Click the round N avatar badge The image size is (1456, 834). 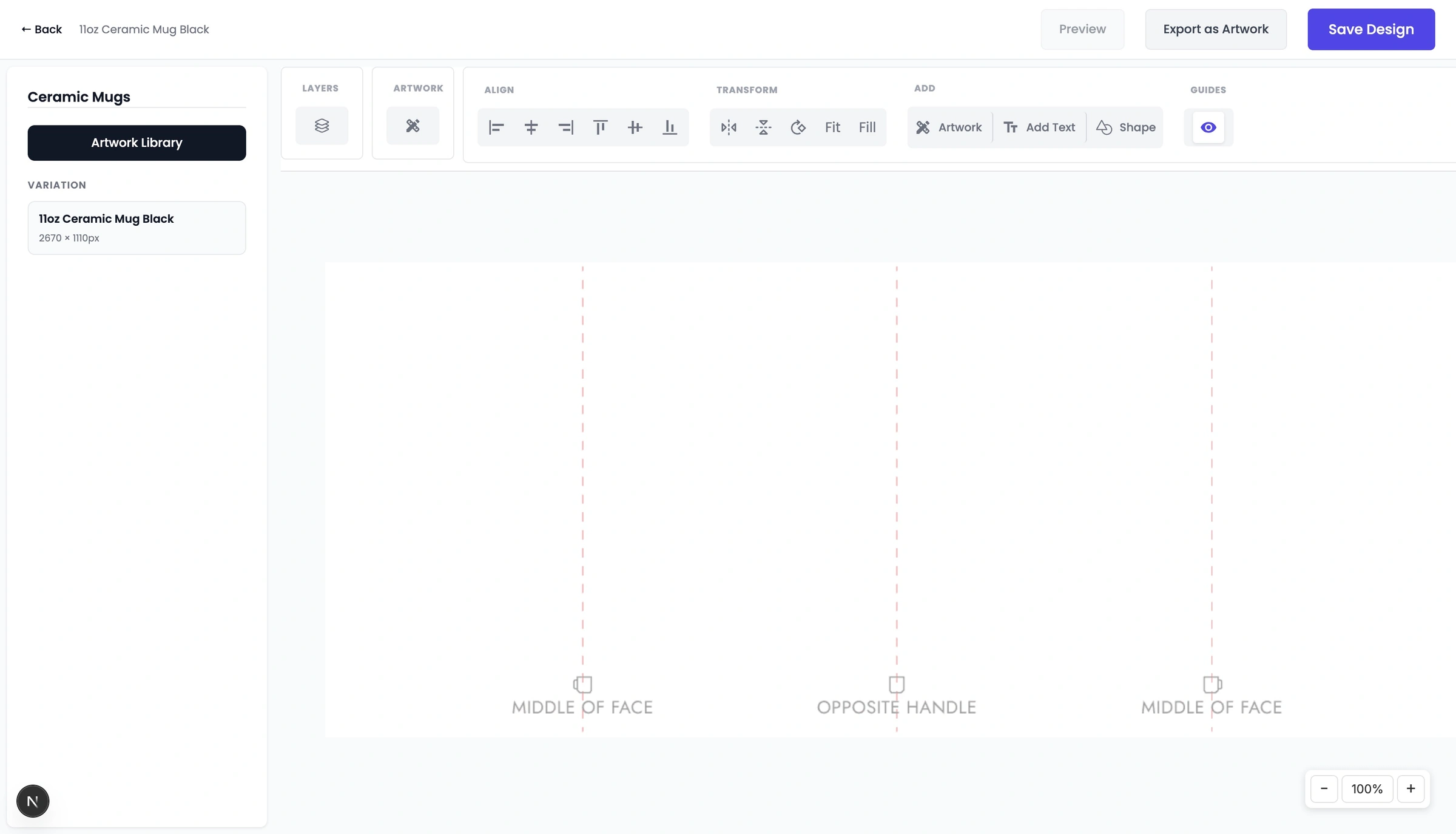33,801
